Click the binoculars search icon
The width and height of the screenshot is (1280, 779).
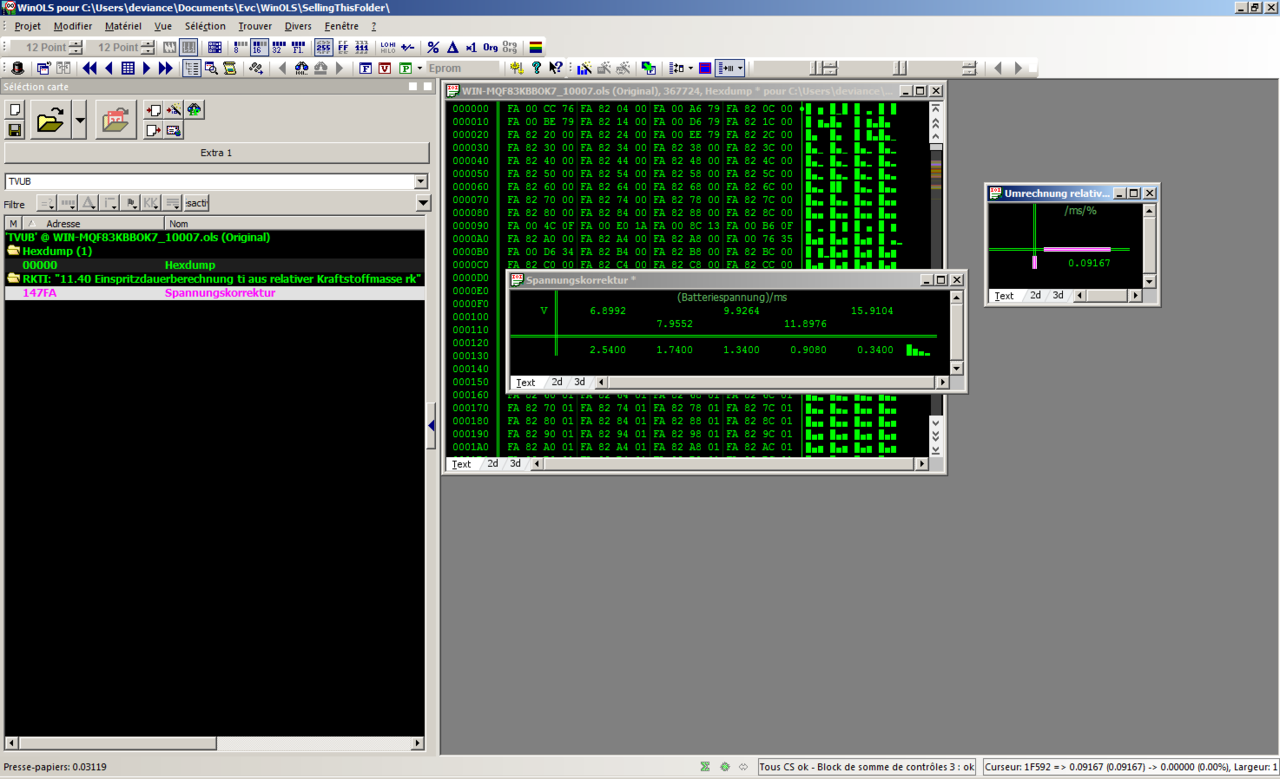(300, 68)
